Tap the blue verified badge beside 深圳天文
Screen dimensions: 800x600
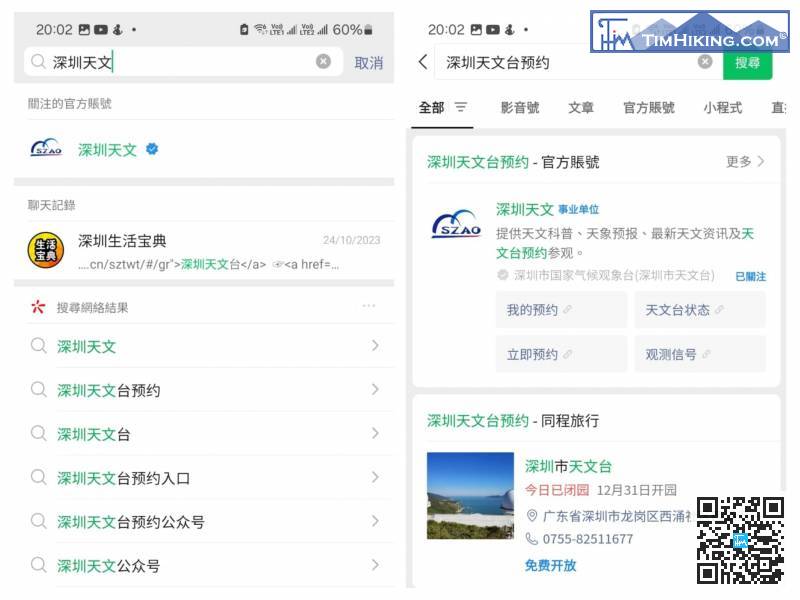[152, 149]
